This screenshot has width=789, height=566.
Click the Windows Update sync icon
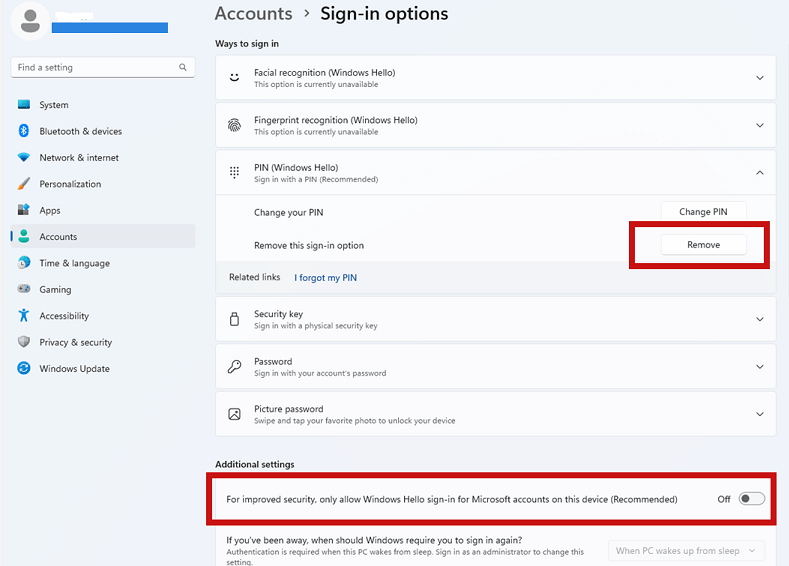[x=24, y=368]
